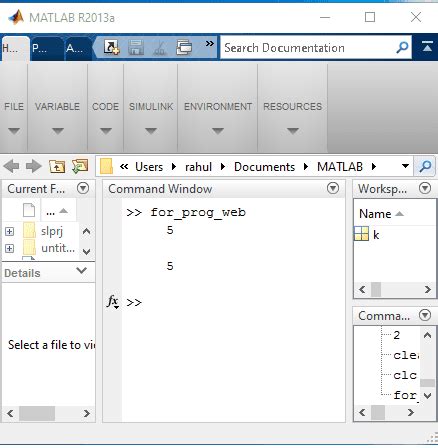Switch to the APPS tab
This screenshot has width=438, height=448.
(78, 48)
